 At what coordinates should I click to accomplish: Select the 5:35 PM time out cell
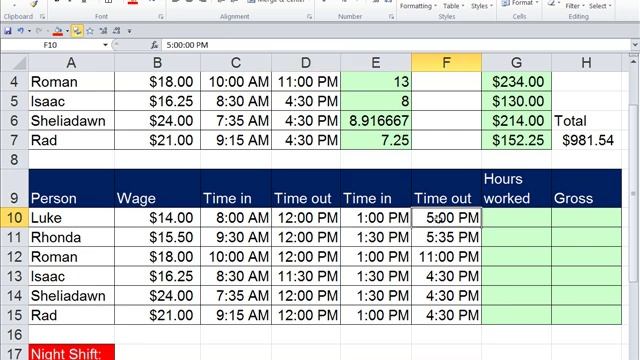[x=447, y=237]
